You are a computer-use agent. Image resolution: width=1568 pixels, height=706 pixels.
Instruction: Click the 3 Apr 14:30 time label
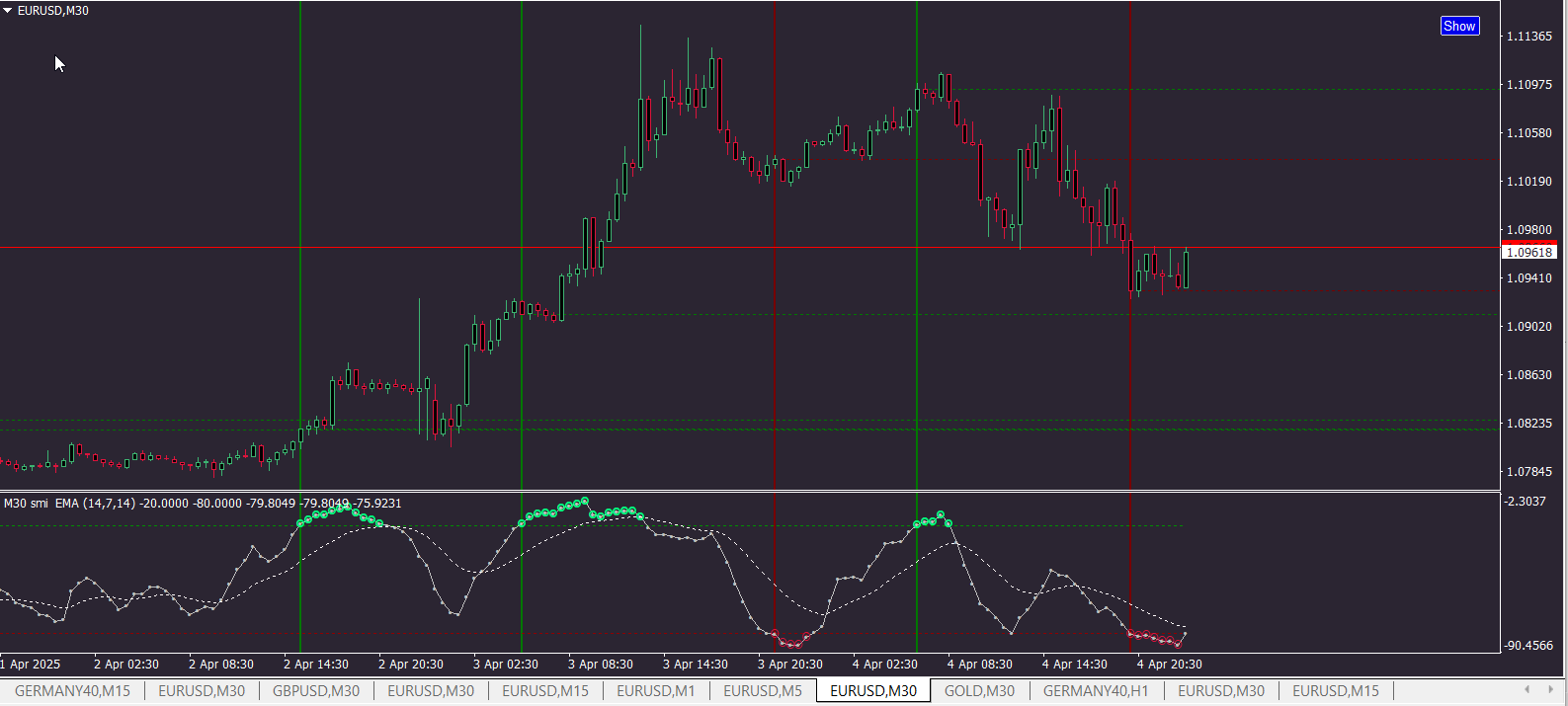pyautogui.click(x=696, y=665)
